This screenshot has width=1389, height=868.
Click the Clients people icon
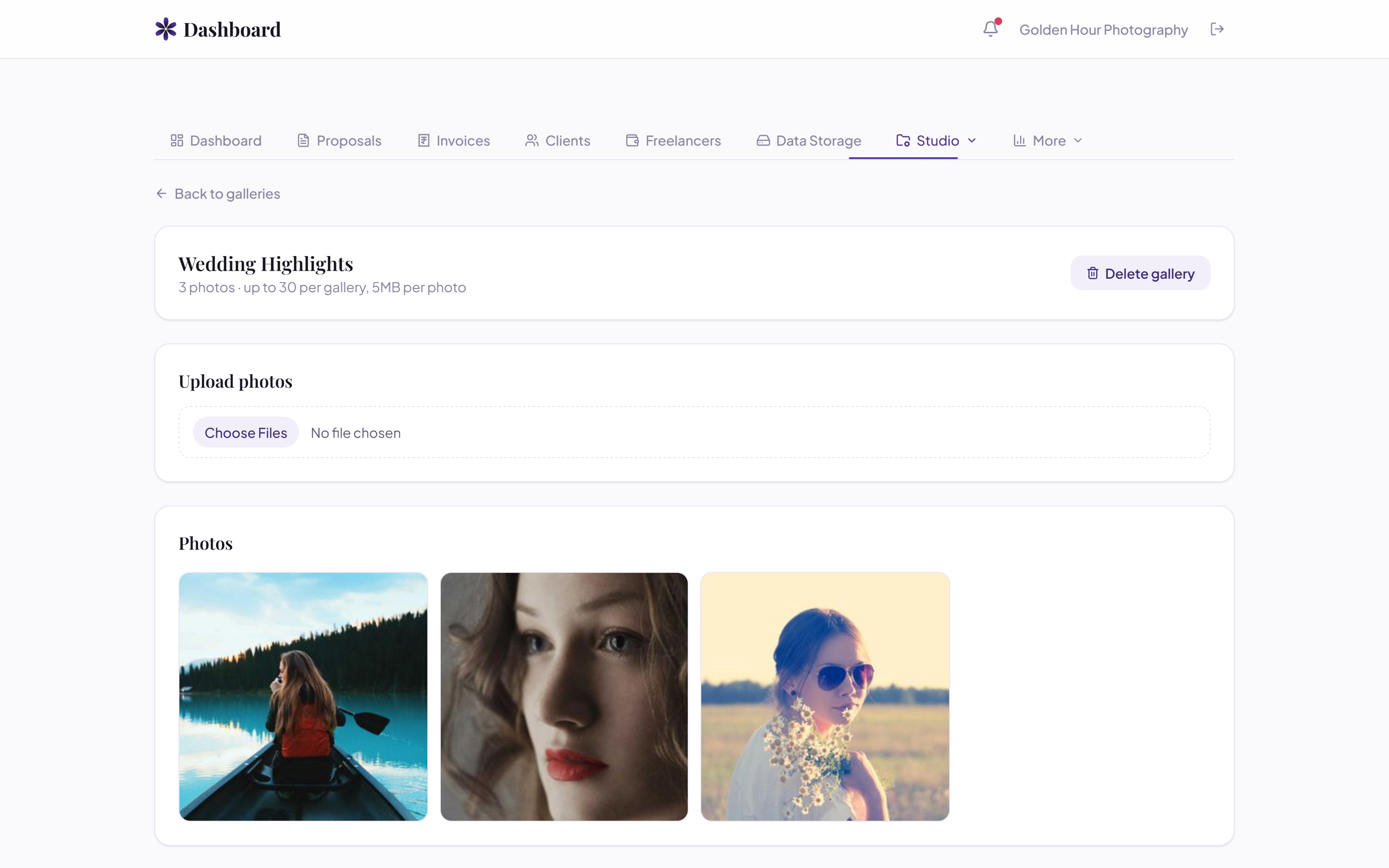click(x=531, y=141)
